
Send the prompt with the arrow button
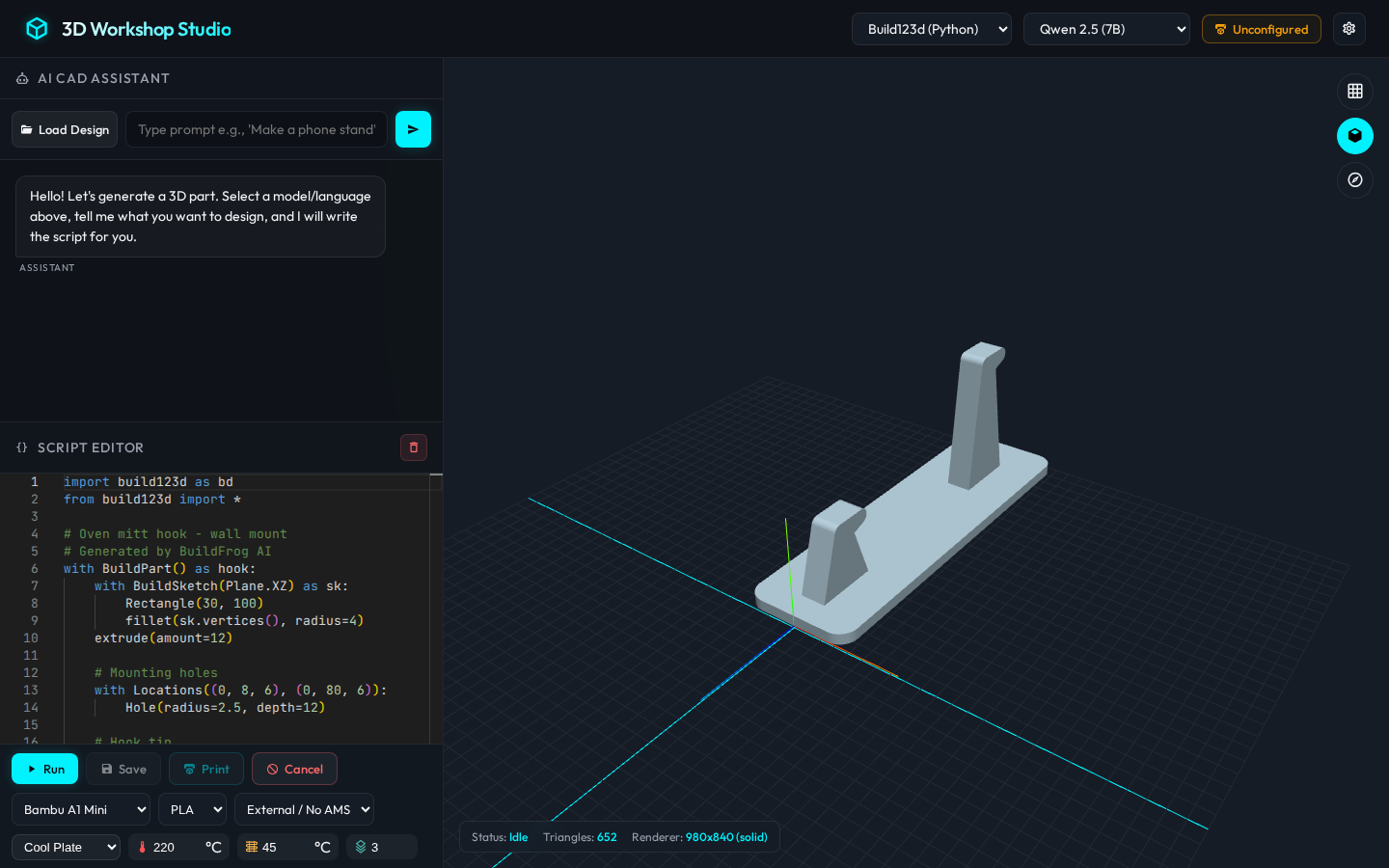click(x=413, y=129)
